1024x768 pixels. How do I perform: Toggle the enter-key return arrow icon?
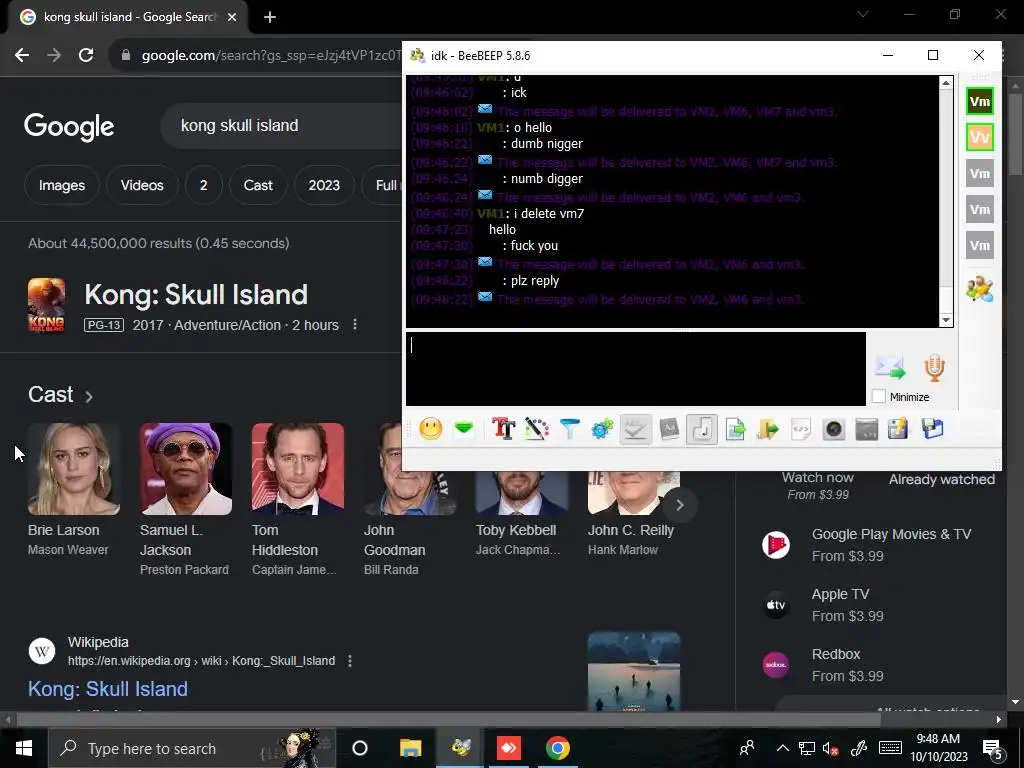(702, 429)
